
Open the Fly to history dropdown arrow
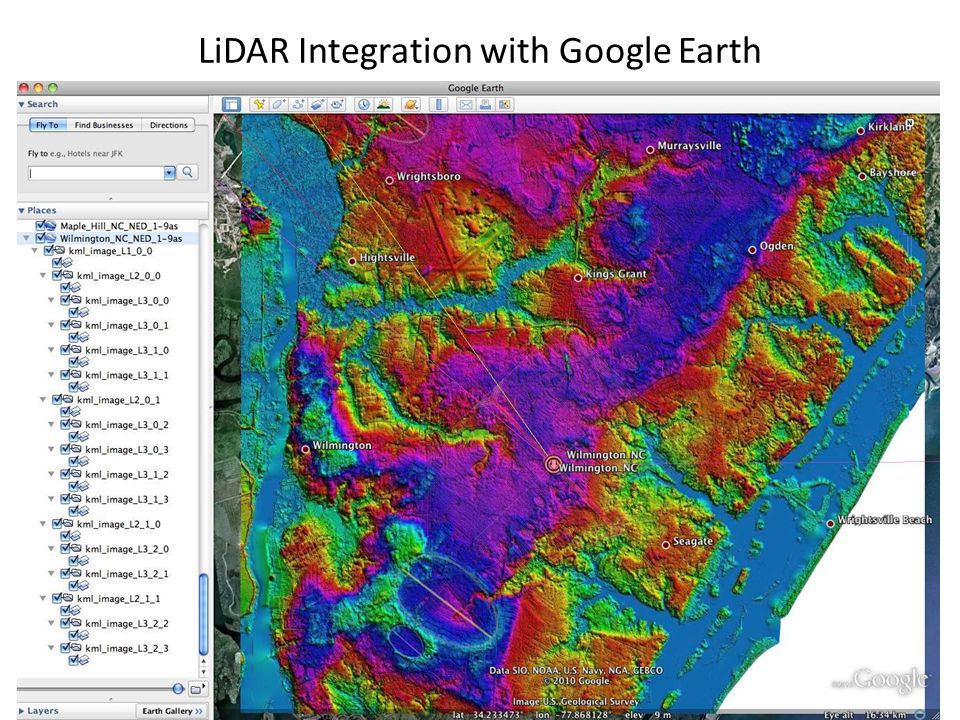point(170,173)
